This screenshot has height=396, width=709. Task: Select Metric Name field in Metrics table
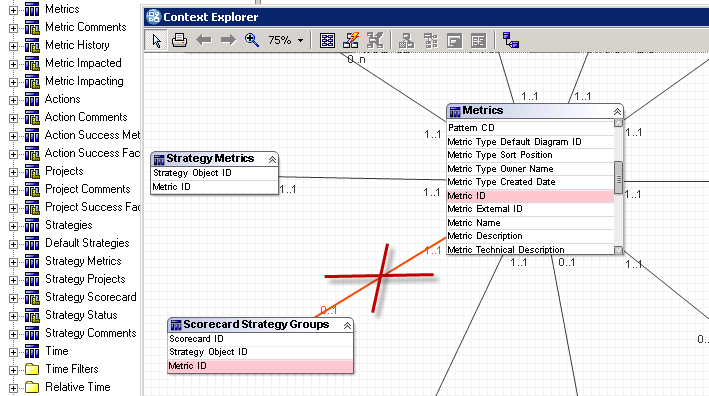click(530, 223)
